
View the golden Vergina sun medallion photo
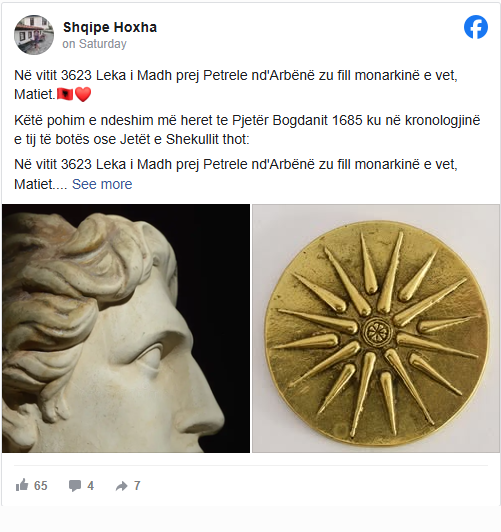[375, 328]
